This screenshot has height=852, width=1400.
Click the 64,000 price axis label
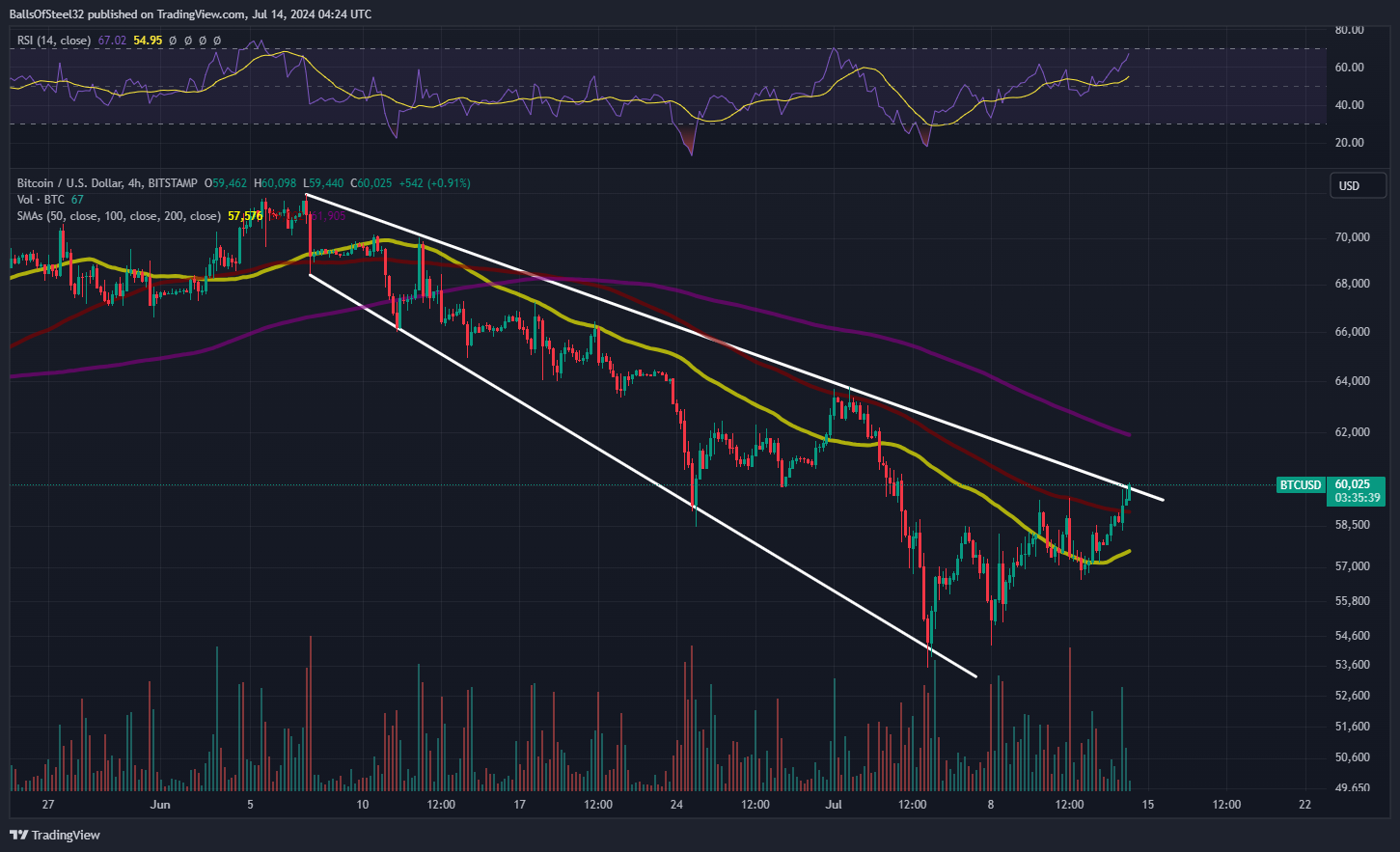pyautogui.click(x=1352, y=381)
